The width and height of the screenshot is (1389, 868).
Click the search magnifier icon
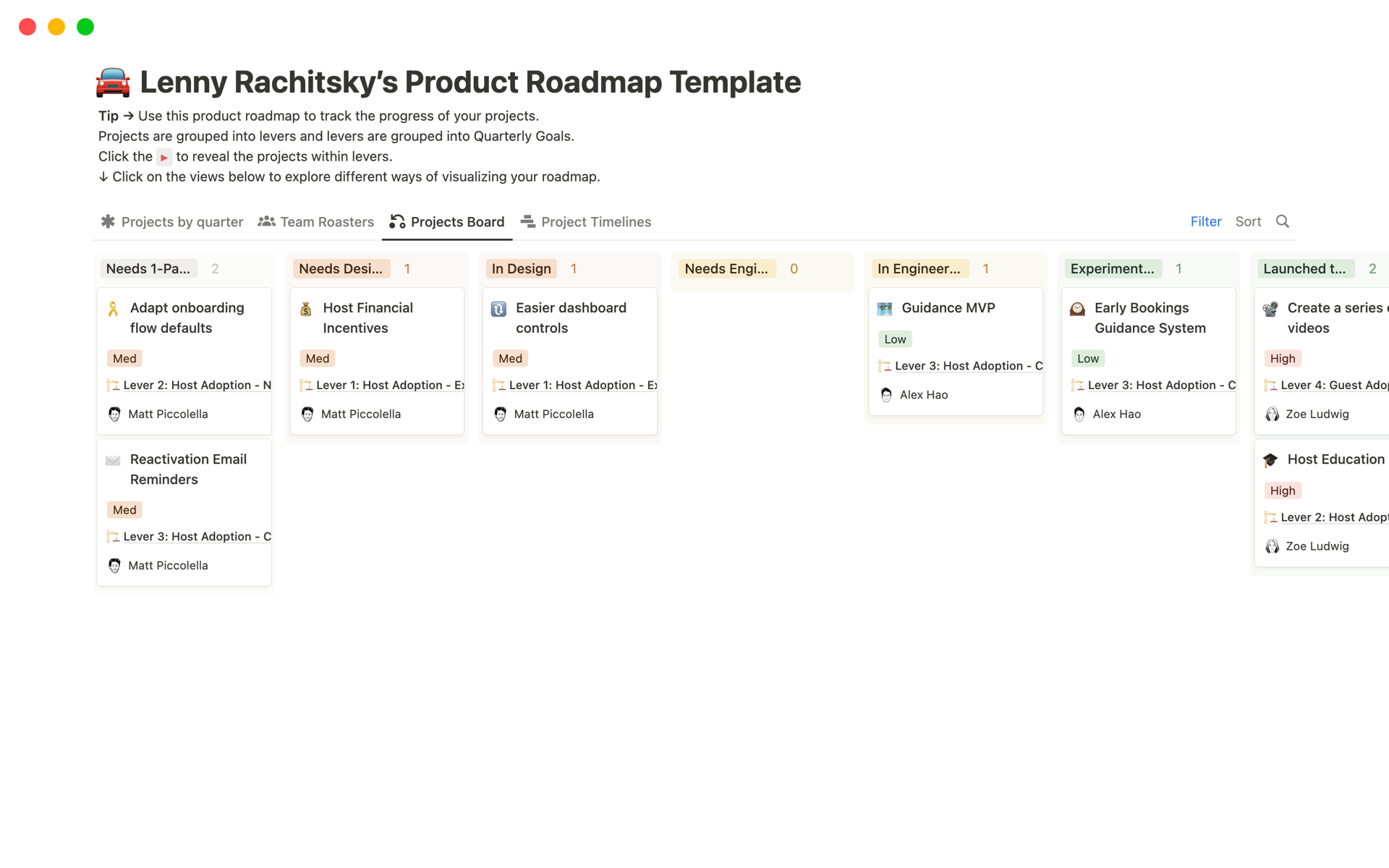tap(1282, 221)
